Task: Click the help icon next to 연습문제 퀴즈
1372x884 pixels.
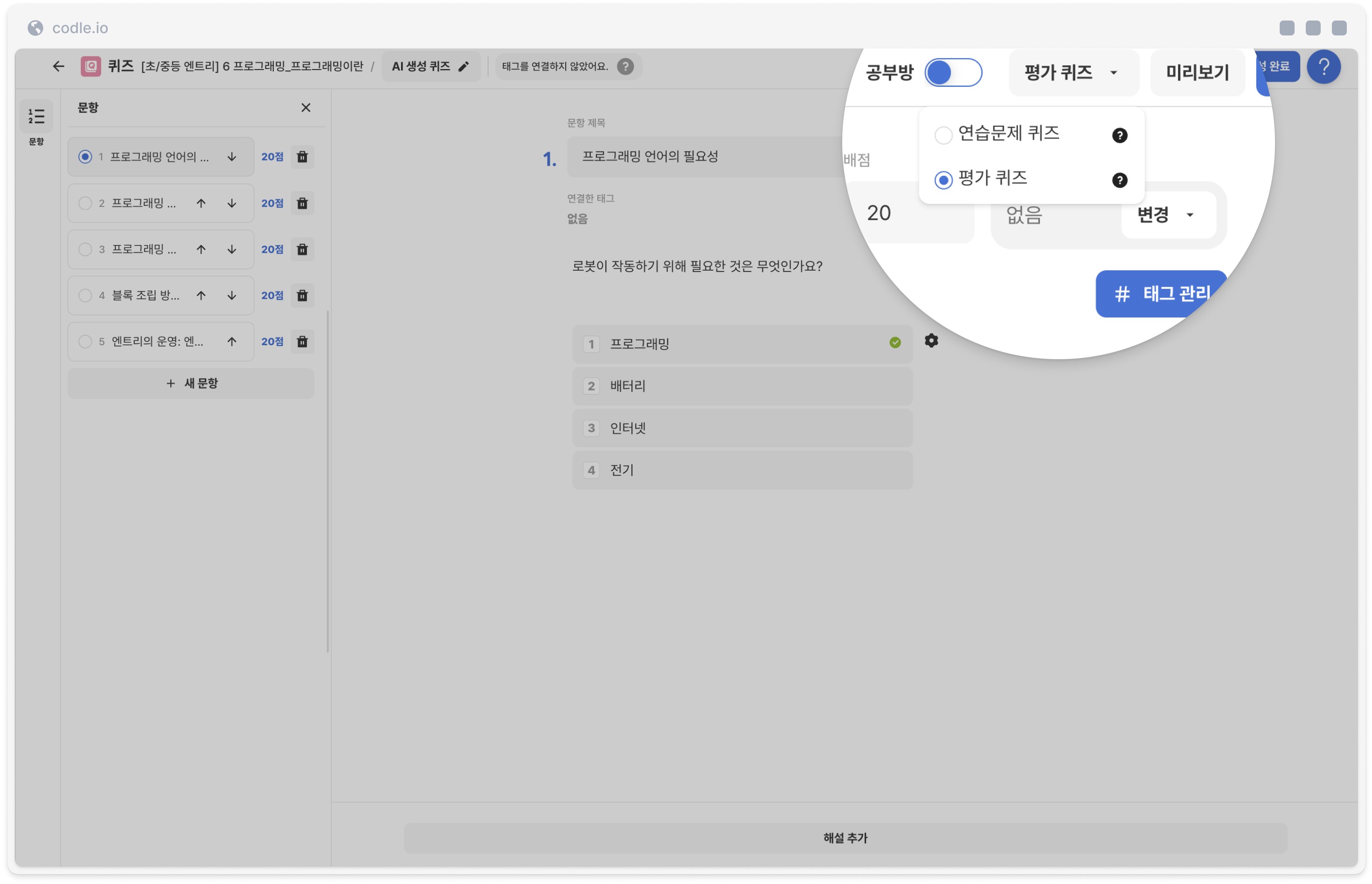Action: pos(1120,135)
